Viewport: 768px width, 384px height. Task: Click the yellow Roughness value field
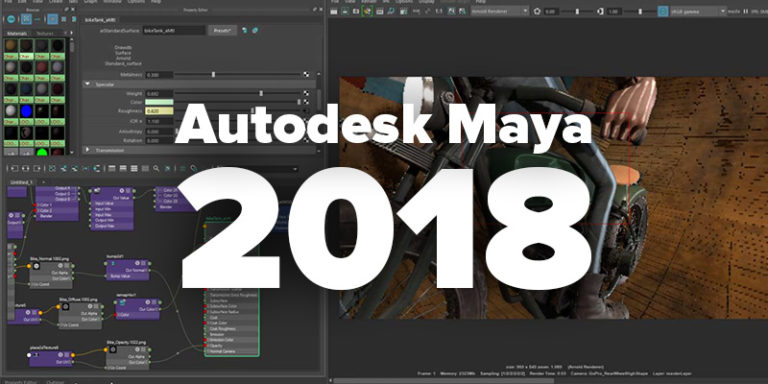[x=159, y=111]
